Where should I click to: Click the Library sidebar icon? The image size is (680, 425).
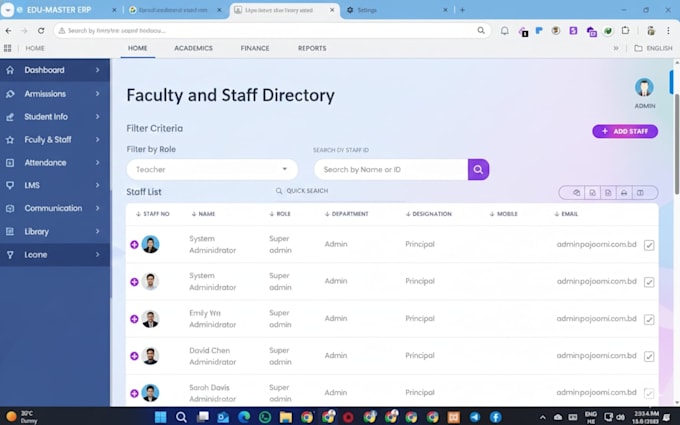pyautogui.click(x=10, y=232)
